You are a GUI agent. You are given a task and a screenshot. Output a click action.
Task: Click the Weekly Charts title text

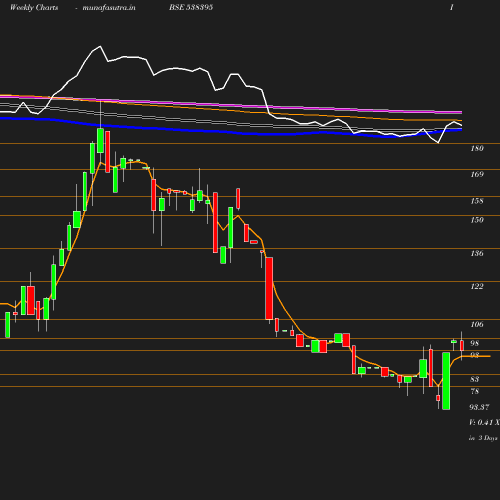tap(34, 7)
